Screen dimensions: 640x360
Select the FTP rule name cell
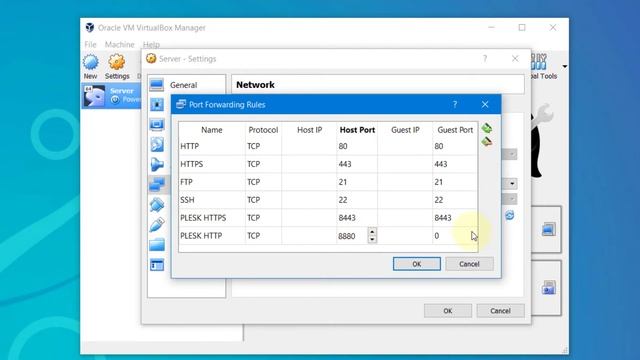click(x=212, y=182)
